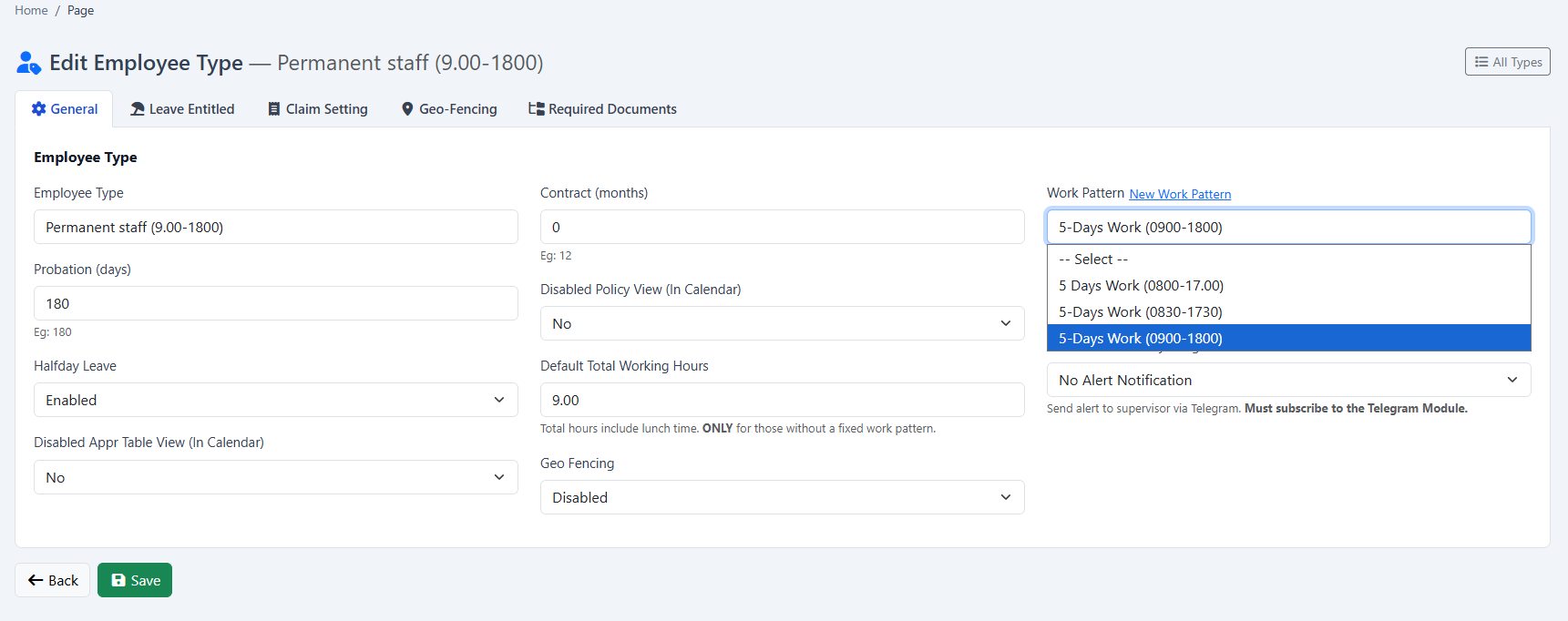The width and height of the screenshot is (1568, 621).
Task: Click the map pin icon on Geo-Fencing tab
Action: click(407, 109)
